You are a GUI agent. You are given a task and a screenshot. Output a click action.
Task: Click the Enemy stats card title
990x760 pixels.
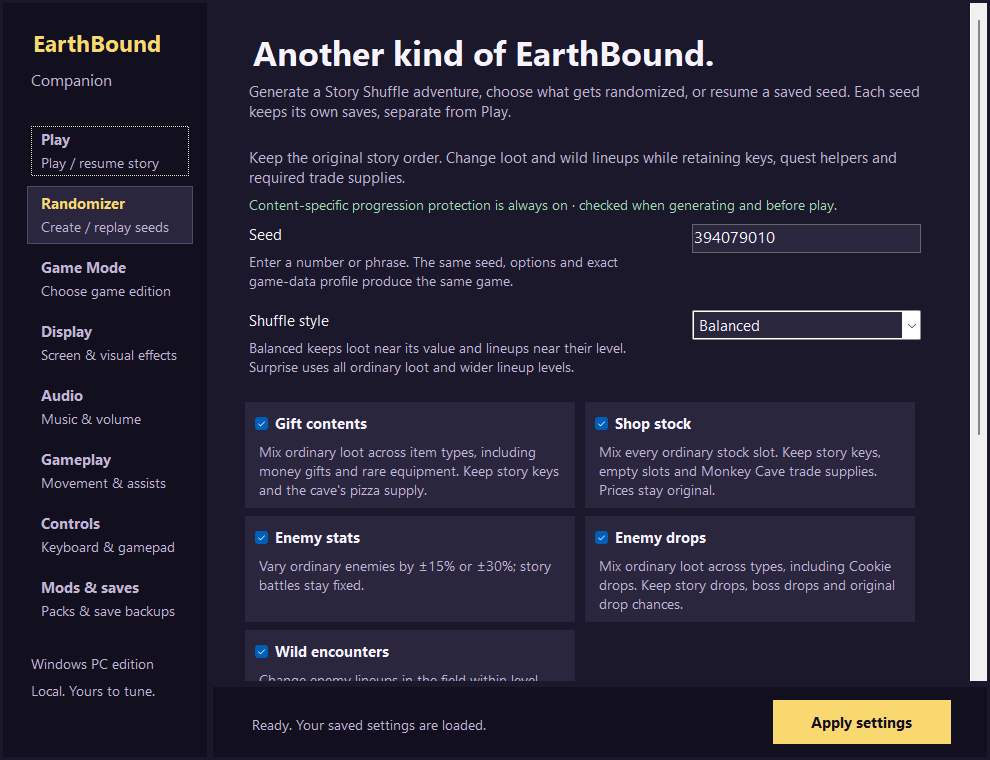[318, 538]
